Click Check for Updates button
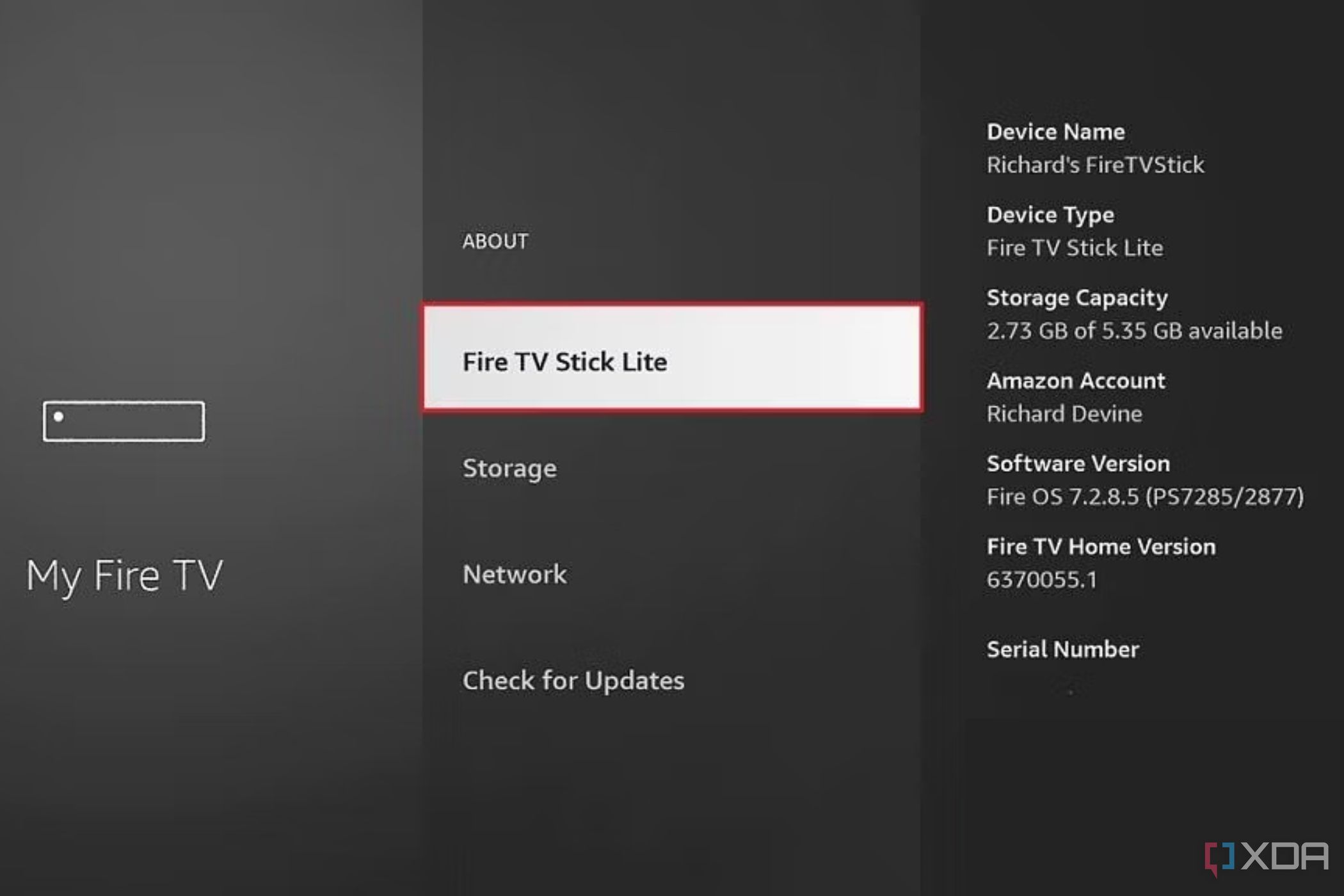This screenshot has width=1344, height=896. coord(573,680)
